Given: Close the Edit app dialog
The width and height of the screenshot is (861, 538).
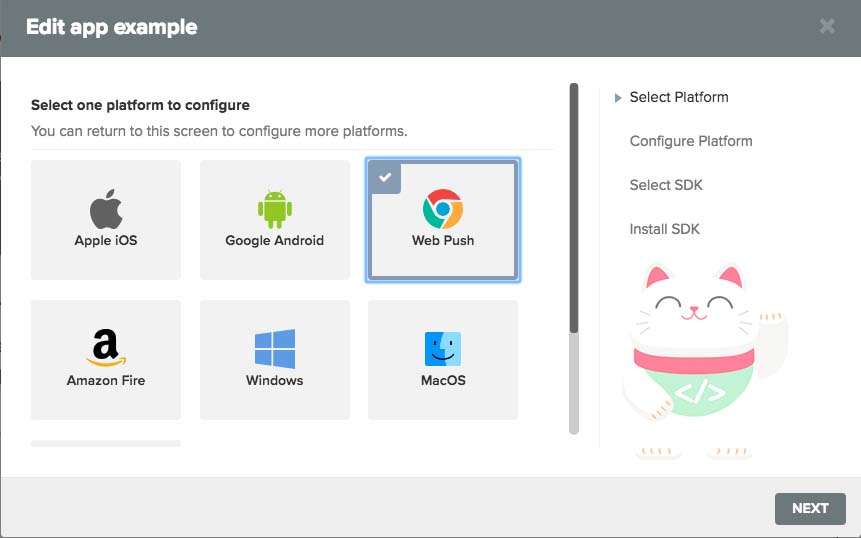Looking at the screenshot, I should coord(827,26).
